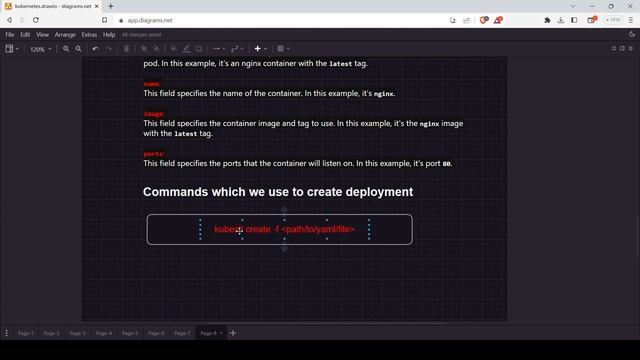The image size is (640, 360).
Task: Click the red 'name:' label text
Action: (x=151, y=84)
